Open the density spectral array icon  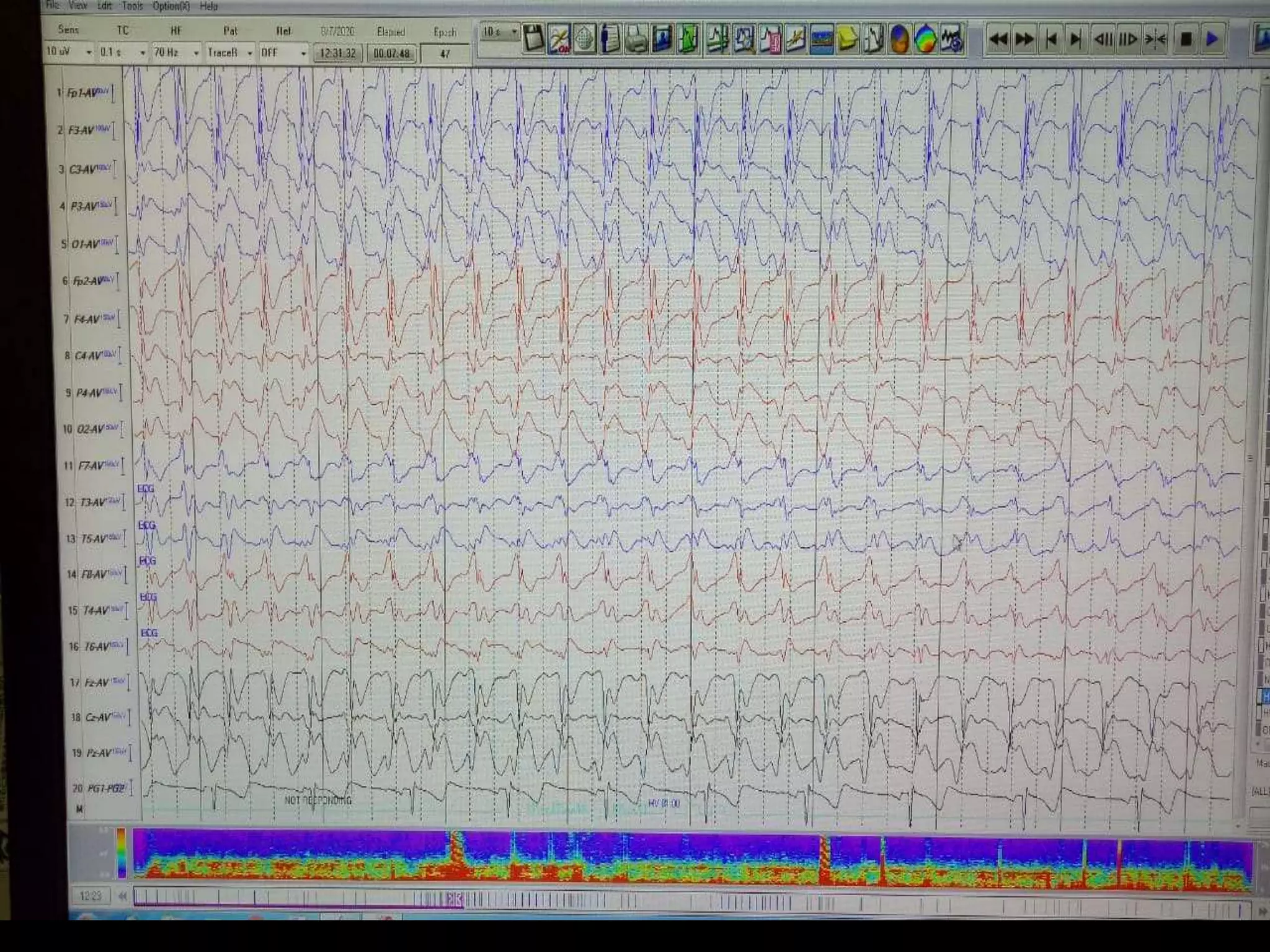(x=822, y=40)
